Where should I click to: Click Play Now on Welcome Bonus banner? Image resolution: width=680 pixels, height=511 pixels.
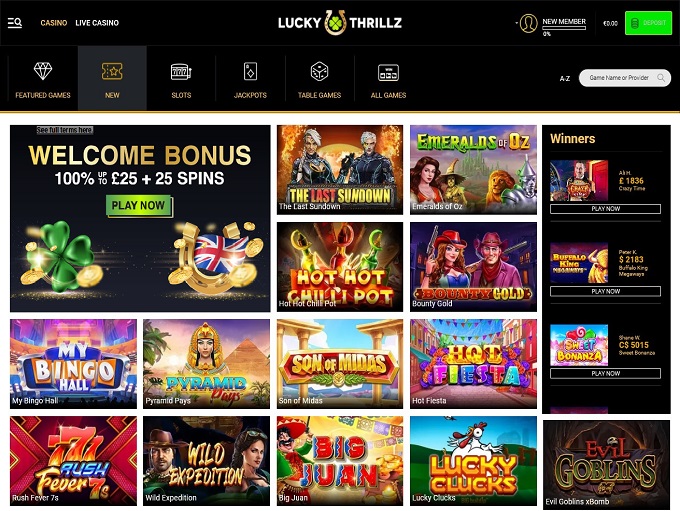click(138, 206)
